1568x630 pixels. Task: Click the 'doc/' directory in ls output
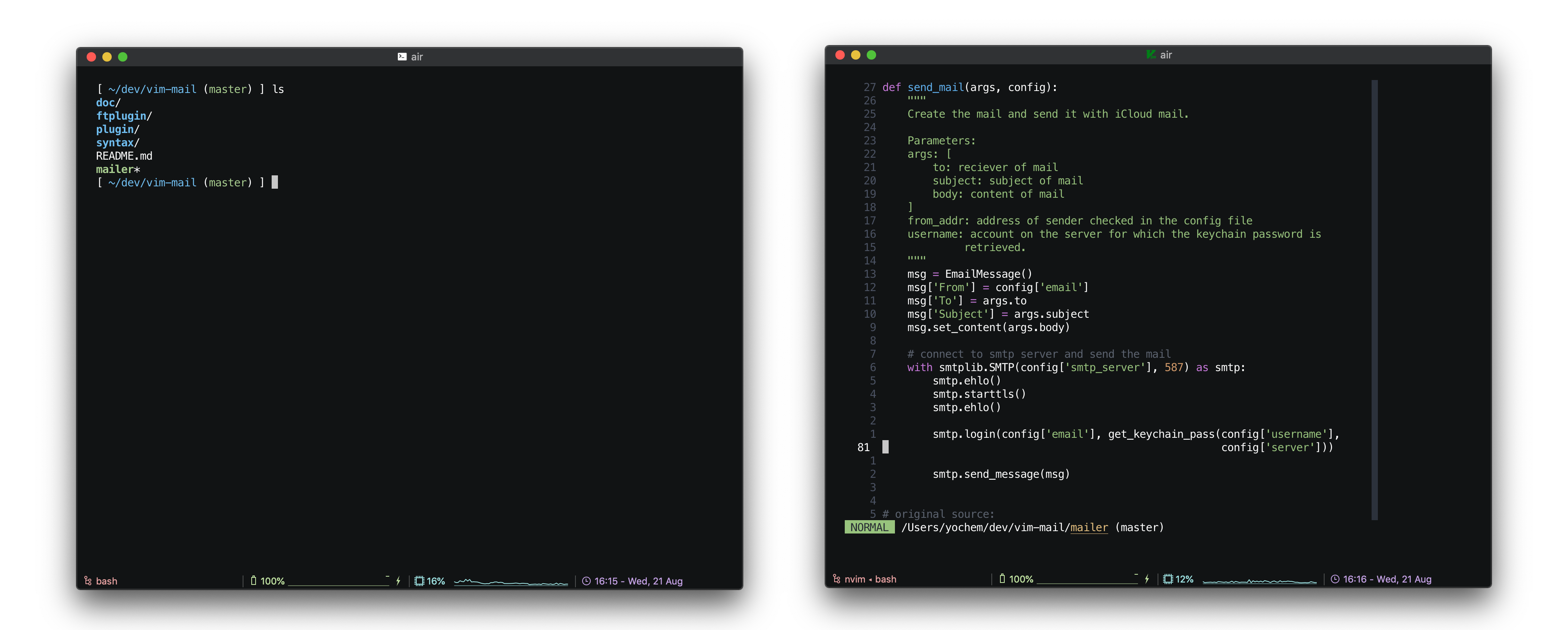click(108, 102)
